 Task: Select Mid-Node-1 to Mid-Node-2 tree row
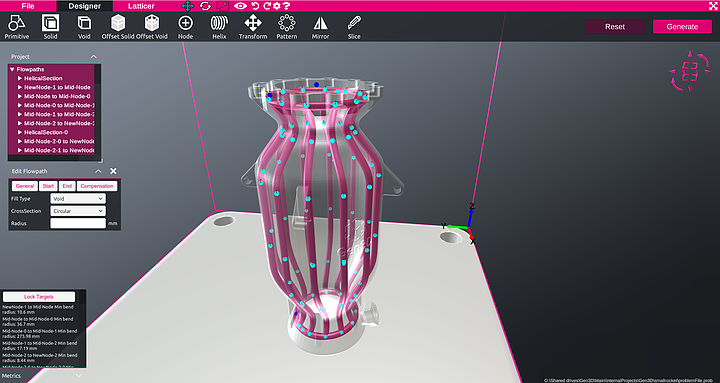click(x=51, y=114)
